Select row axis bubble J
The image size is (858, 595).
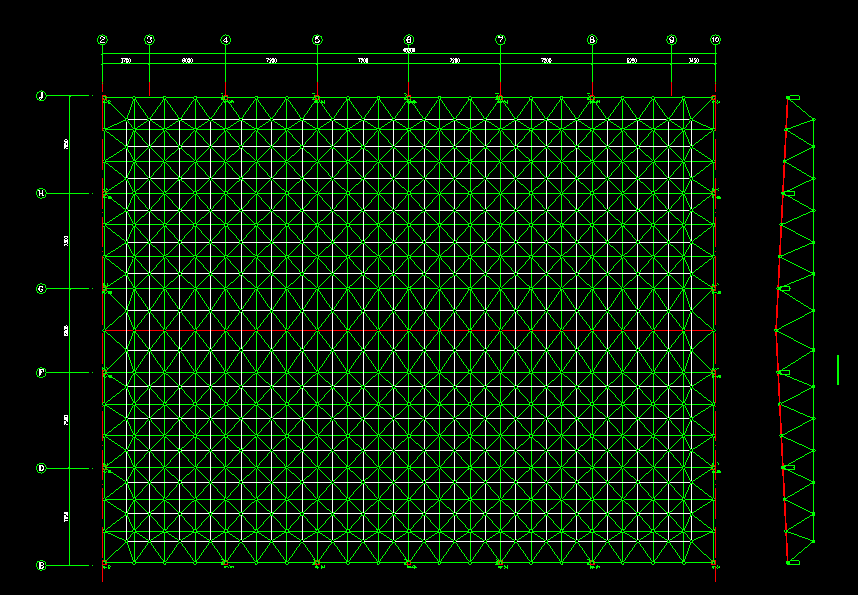41,96
